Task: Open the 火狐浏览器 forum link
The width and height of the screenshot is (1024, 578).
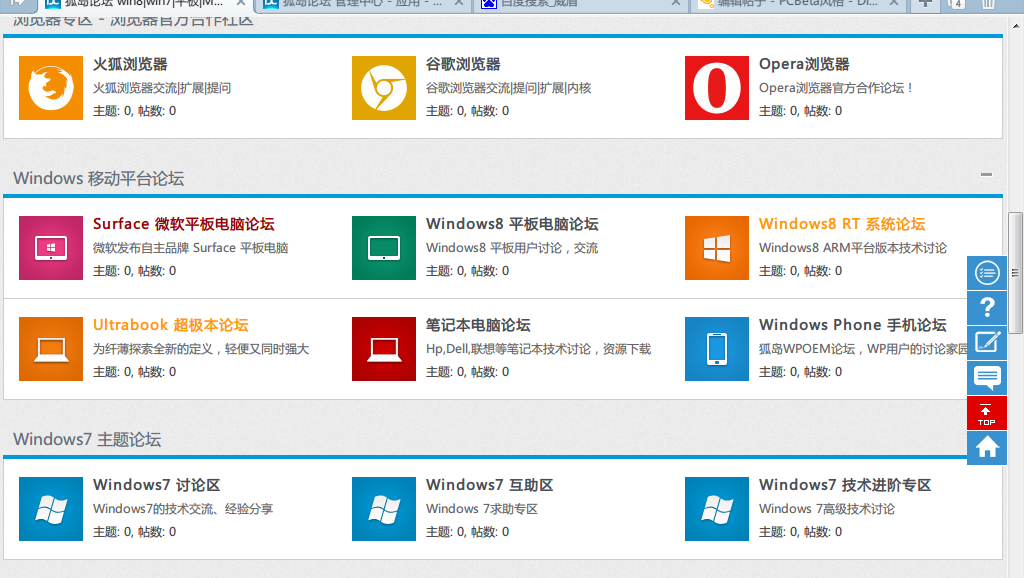Action: point(130,64)
